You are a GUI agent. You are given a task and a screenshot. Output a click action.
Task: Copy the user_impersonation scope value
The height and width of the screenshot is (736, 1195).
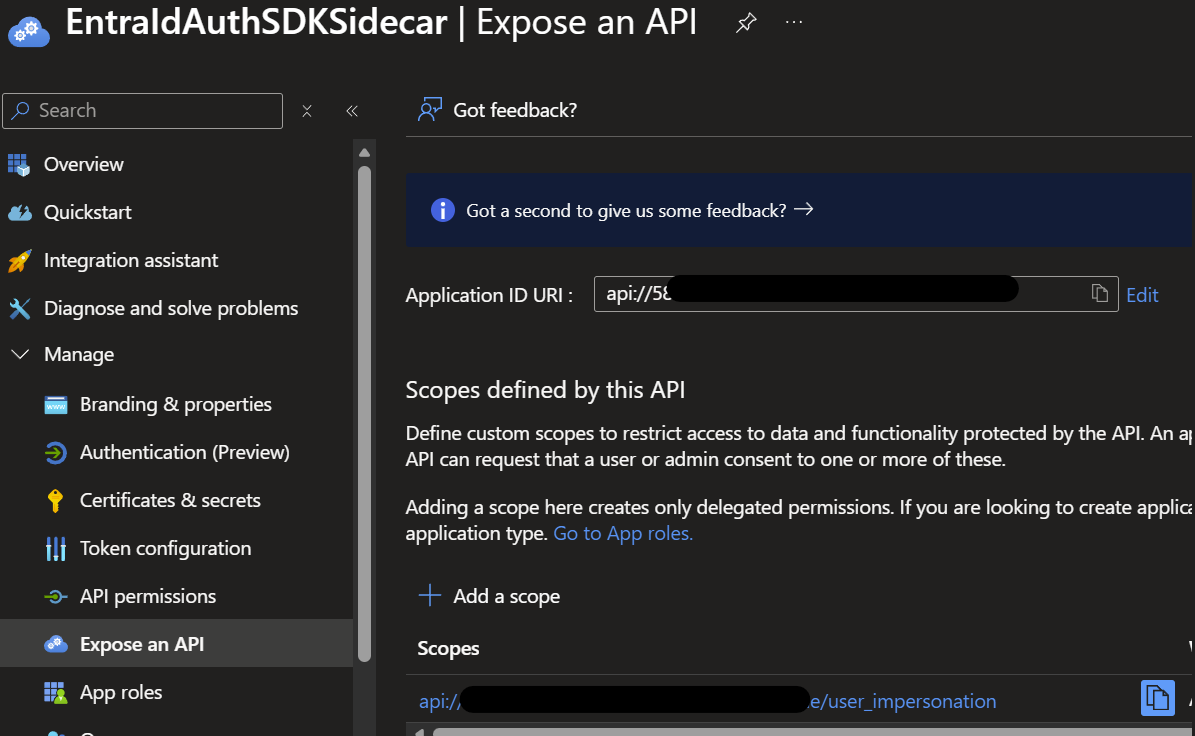(x=1157, y=698)
